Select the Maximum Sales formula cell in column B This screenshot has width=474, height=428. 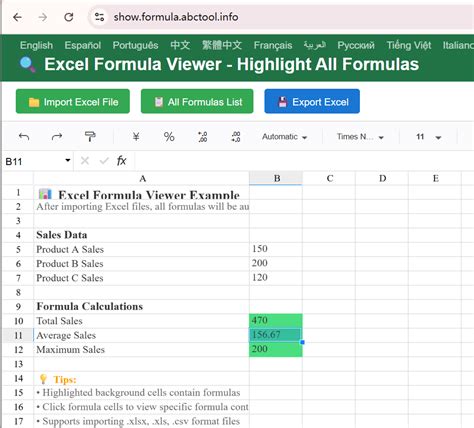click(276, 349)
